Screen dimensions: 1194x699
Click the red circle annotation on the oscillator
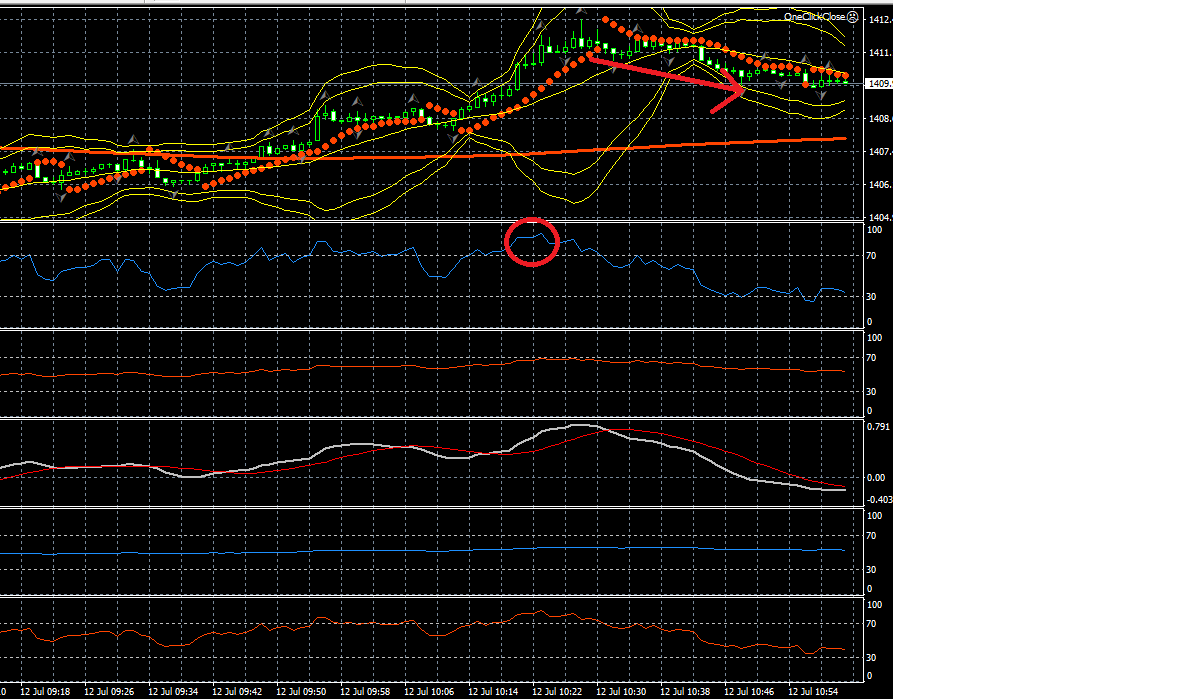coord(531,241)
